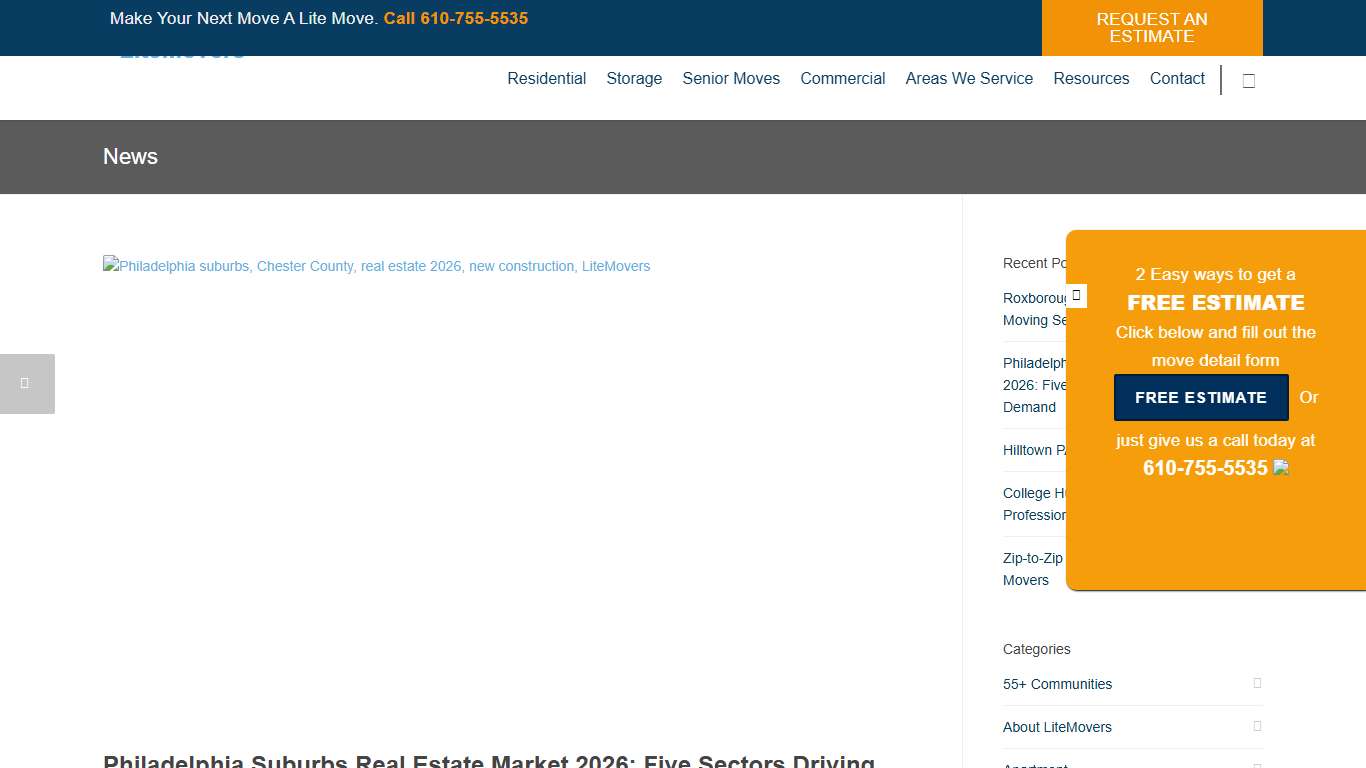This screenshot has height=768, width=1366.
Task: Click the image icon beside 610-755-5535 in the popup
Action: (x=1280, y=467)
